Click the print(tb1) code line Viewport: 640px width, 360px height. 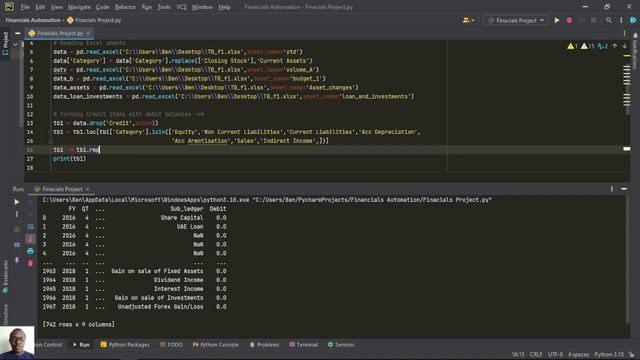tap(69, 159)
